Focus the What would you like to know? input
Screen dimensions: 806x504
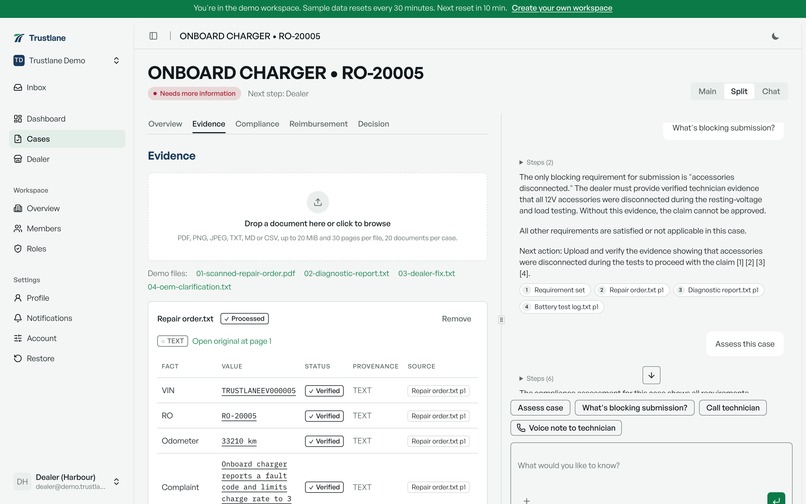pos(651,465)
